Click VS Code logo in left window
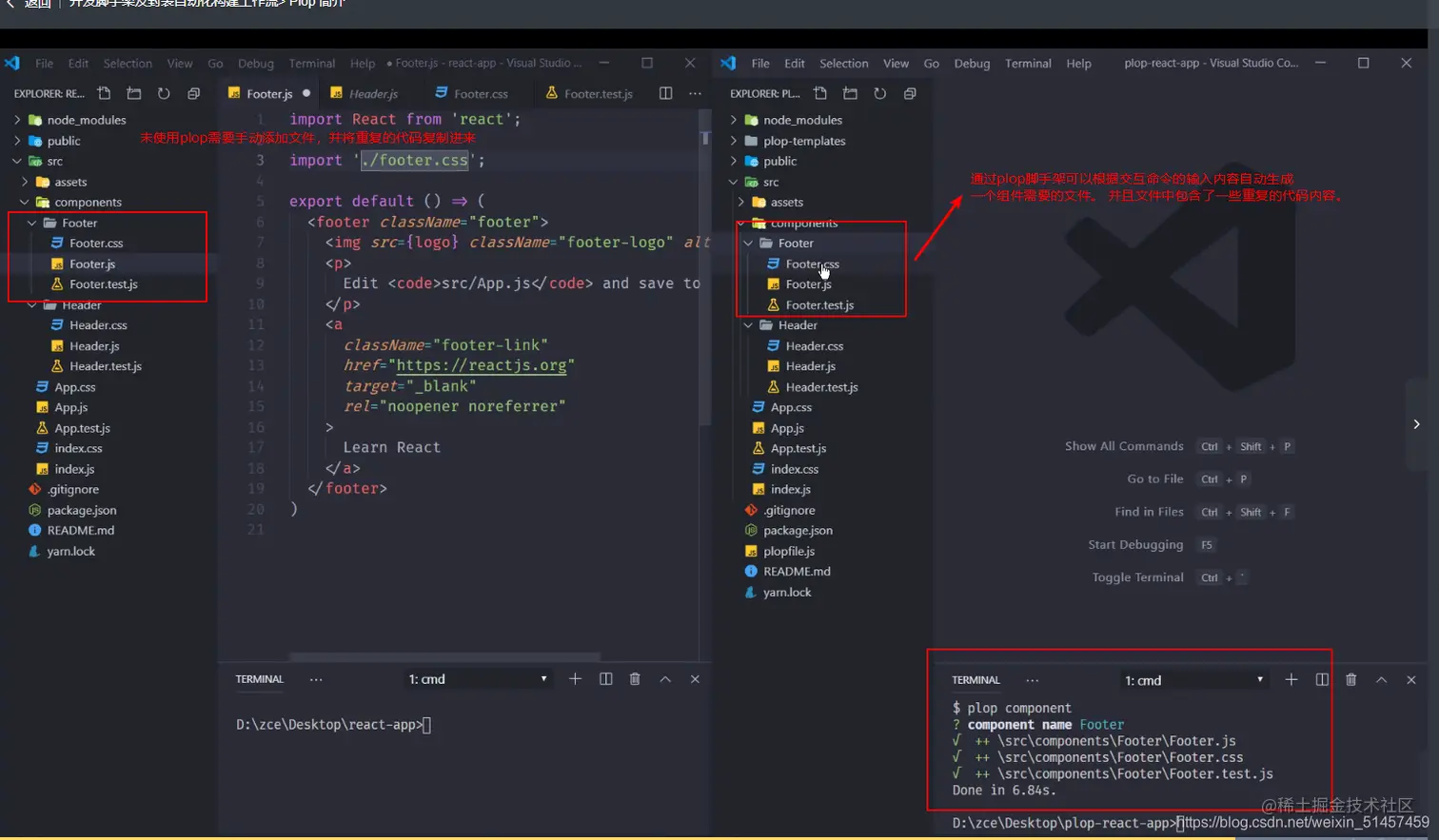The image size is (1439, 840). point(11,63)
